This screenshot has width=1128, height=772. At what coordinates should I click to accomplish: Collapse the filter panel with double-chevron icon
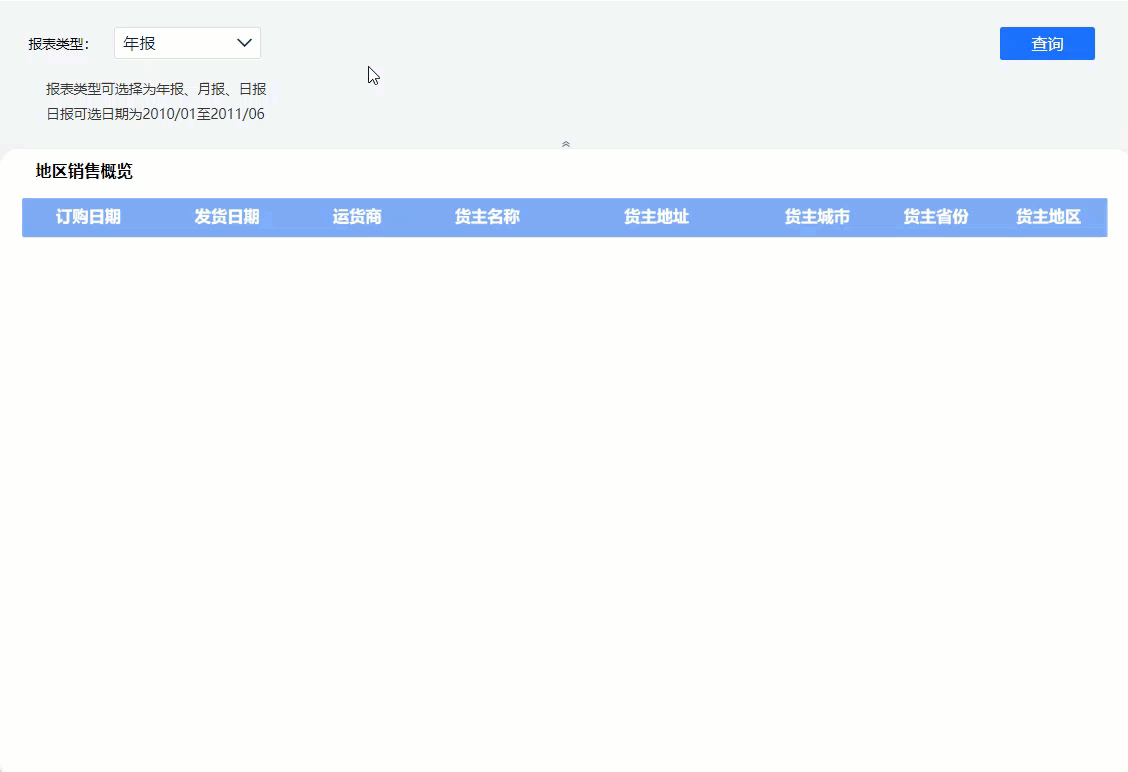565,144
